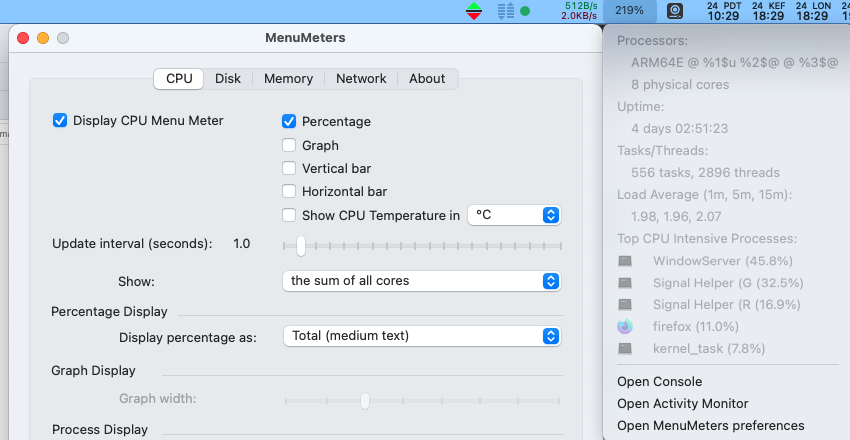This screenshot has width=850, height=440.
Task: Click the 219% CPU menu meter
Action: [629, 11]
